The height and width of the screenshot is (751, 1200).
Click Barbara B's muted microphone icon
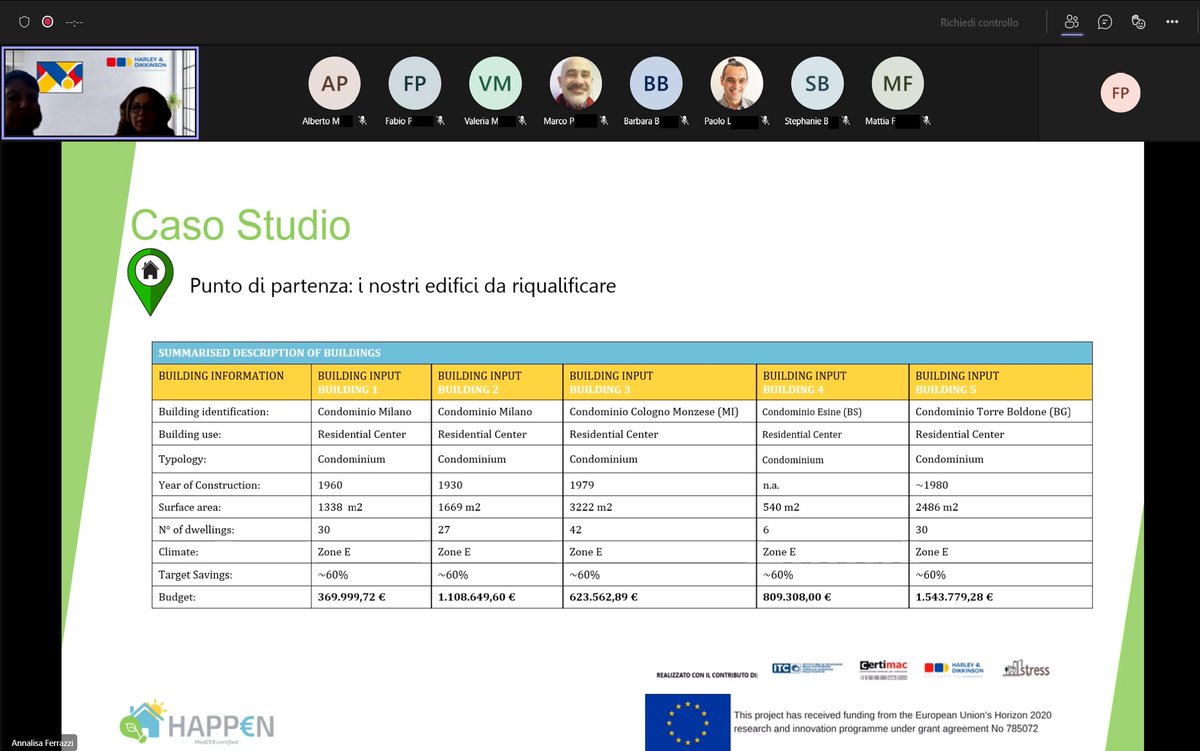pyautogui.click(x=686, y=121)
